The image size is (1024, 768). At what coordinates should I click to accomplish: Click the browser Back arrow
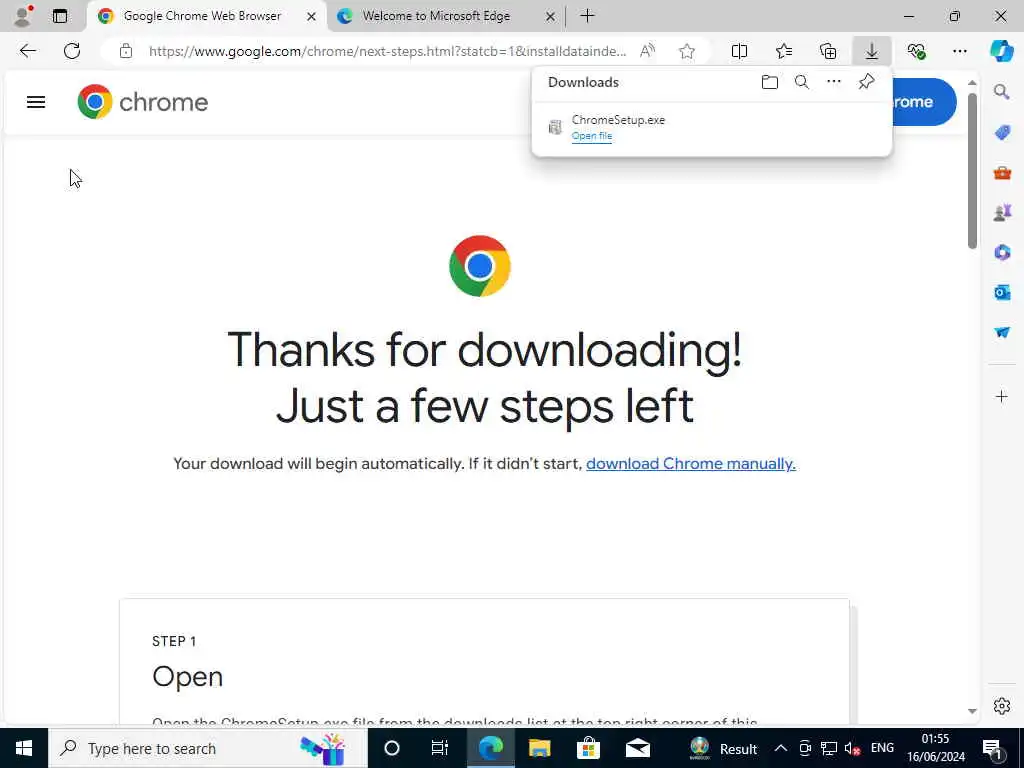(x=27, y=51)
